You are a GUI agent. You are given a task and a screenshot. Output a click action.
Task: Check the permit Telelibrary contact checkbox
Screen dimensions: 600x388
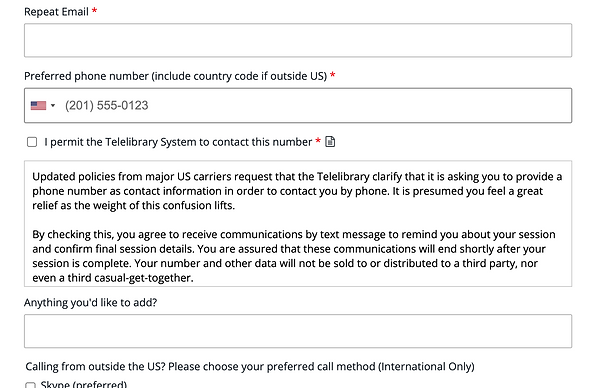pos(32,142)
